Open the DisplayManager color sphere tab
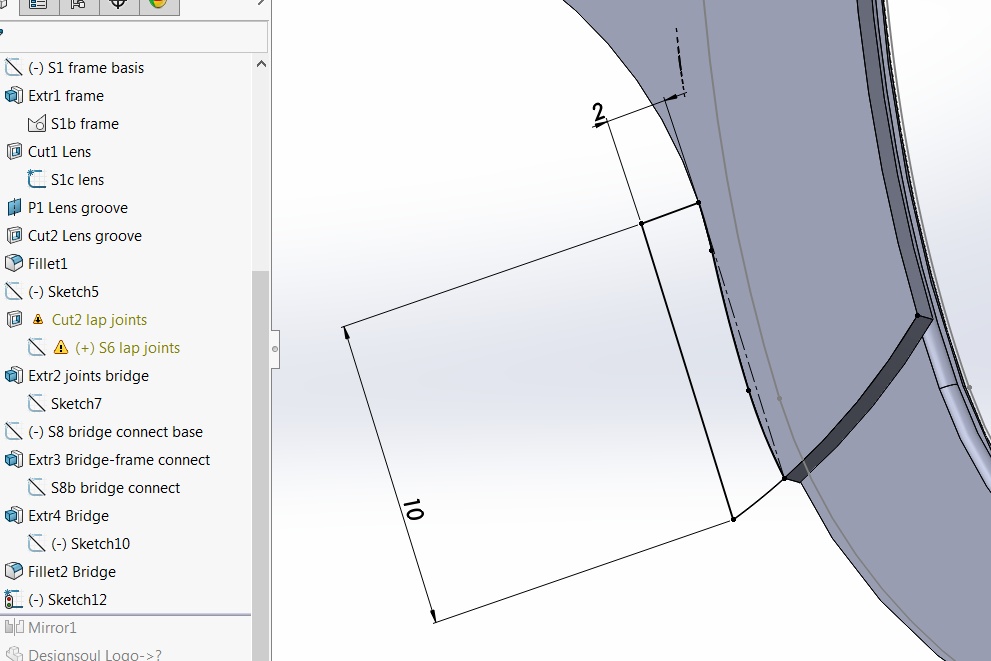The height and width of the screenshot is (661, 991). coord(158,5)
